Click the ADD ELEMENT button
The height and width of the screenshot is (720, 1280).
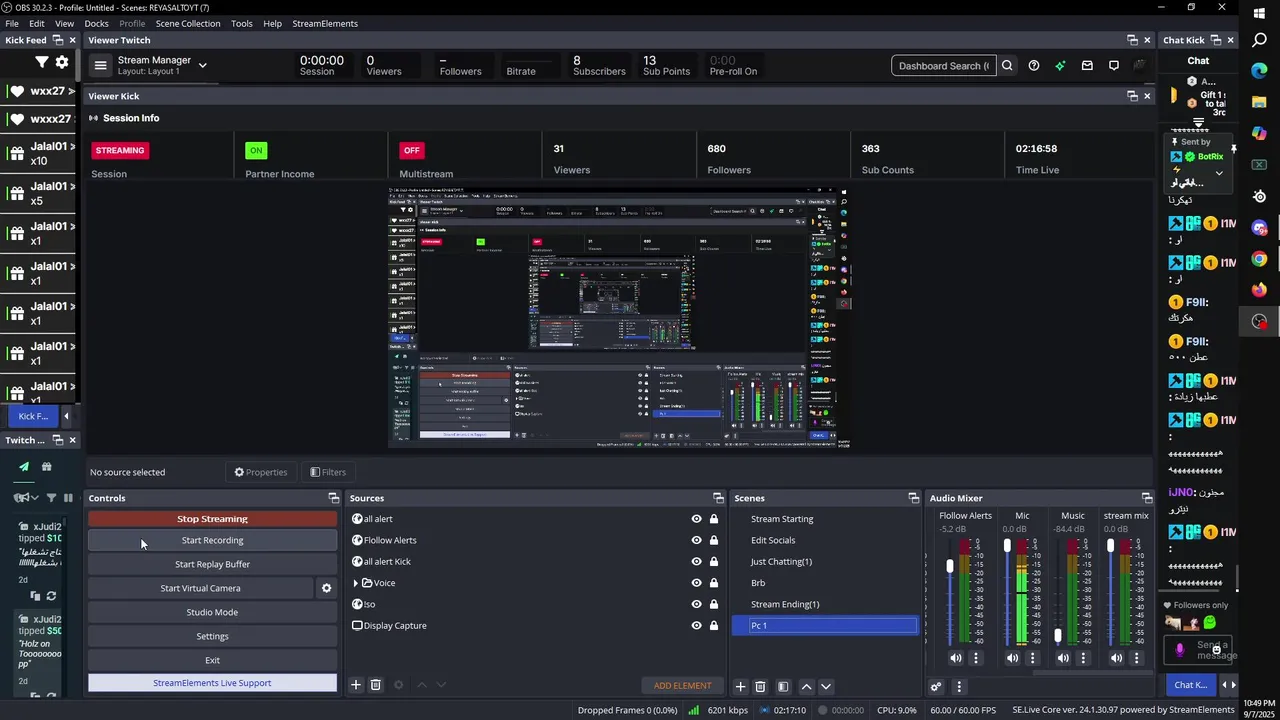click(683, 685)
